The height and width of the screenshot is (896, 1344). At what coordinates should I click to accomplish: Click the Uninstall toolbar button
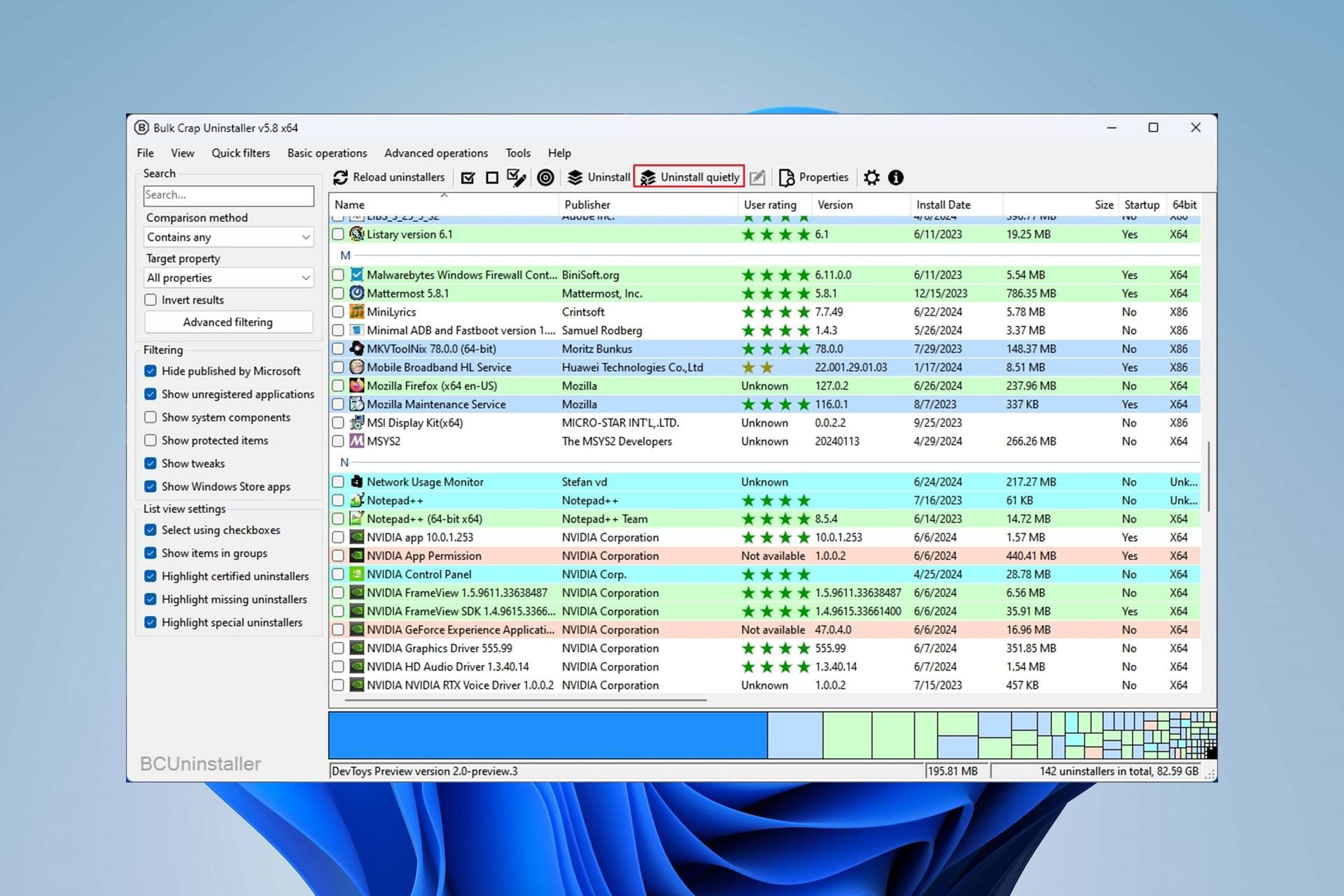coord(598,177)
